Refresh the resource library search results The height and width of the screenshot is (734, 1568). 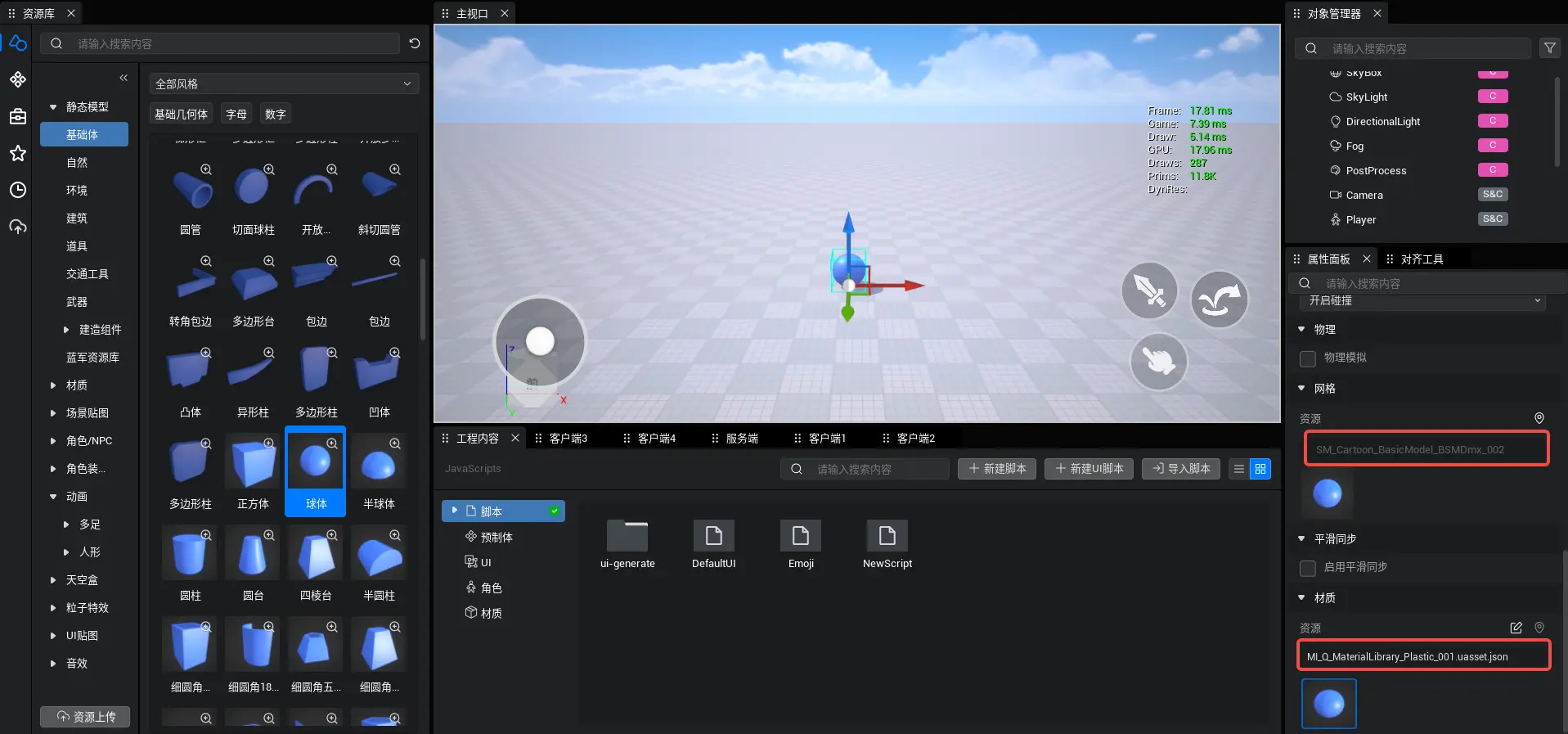click(x=415, y=43)
